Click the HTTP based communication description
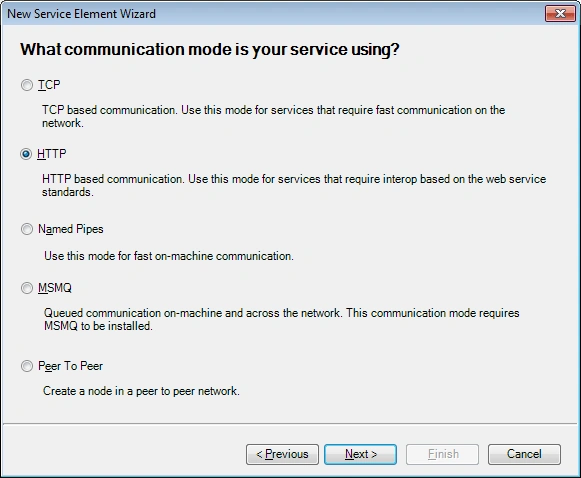This screenshot has width=581, height=478. [x=294, y=185]
